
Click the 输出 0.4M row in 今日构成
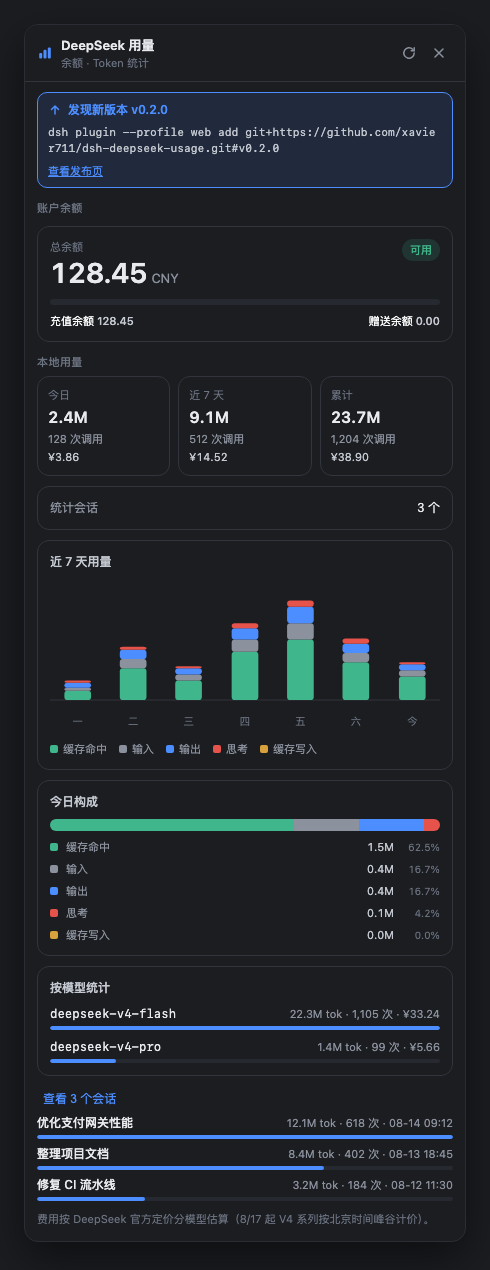pyautogui.click(x=245, y=891)
